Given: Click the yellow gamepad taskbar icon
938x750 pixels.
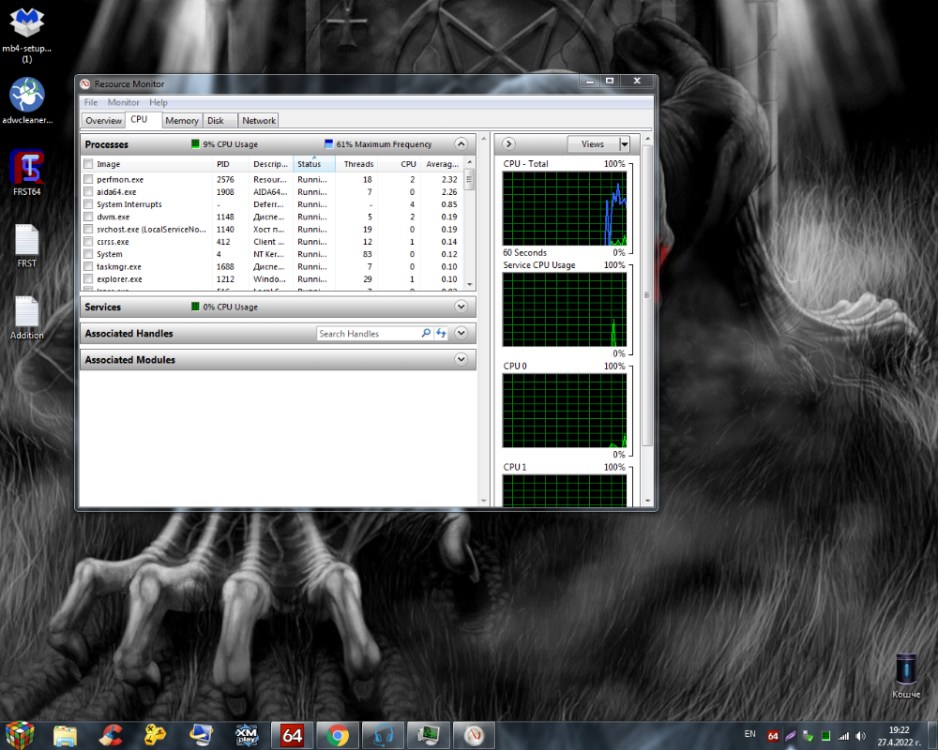Looking at the screenshot, I should click(x=156, y=736).
